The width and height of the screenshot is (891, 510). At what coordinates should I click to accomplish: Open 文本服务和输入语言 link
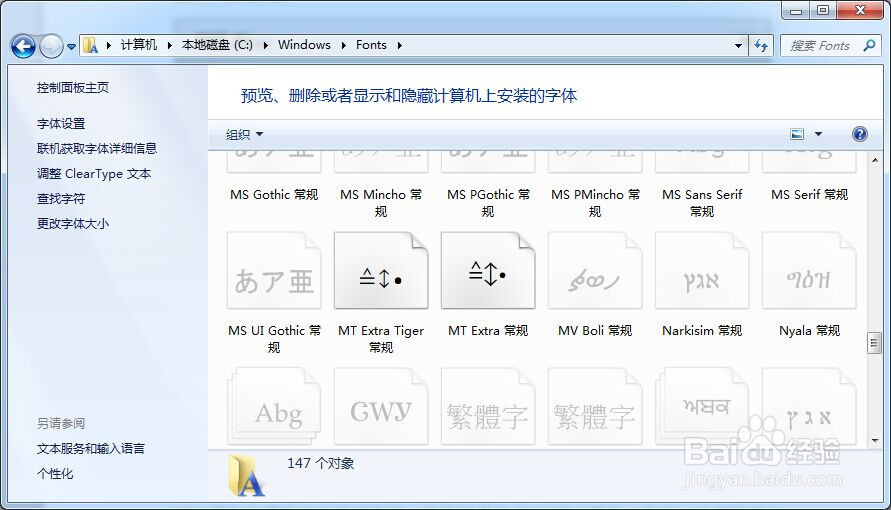coord(91,449)
